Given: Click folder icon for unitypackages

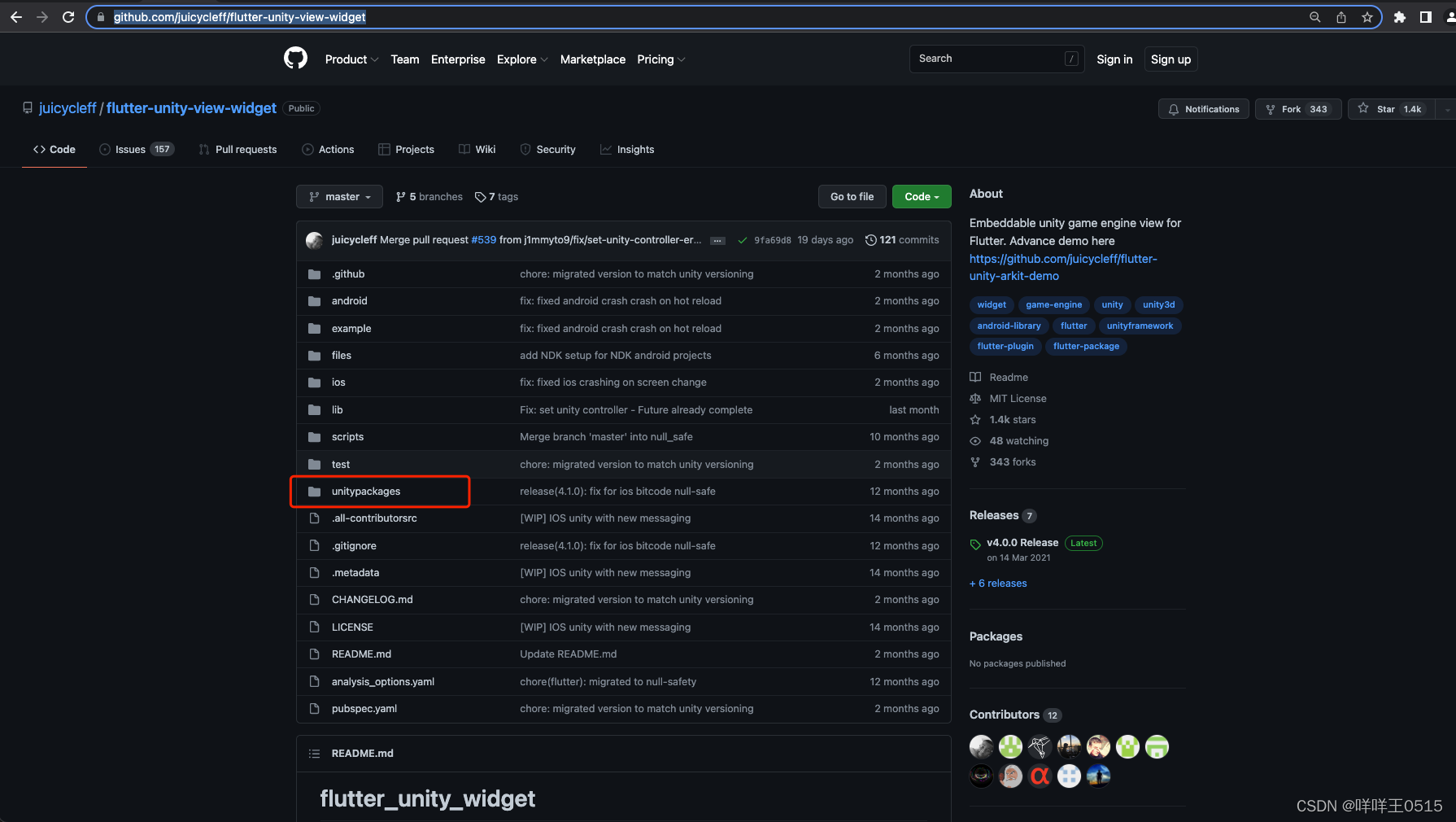Looking at the screenshot, I should (315, 492).
